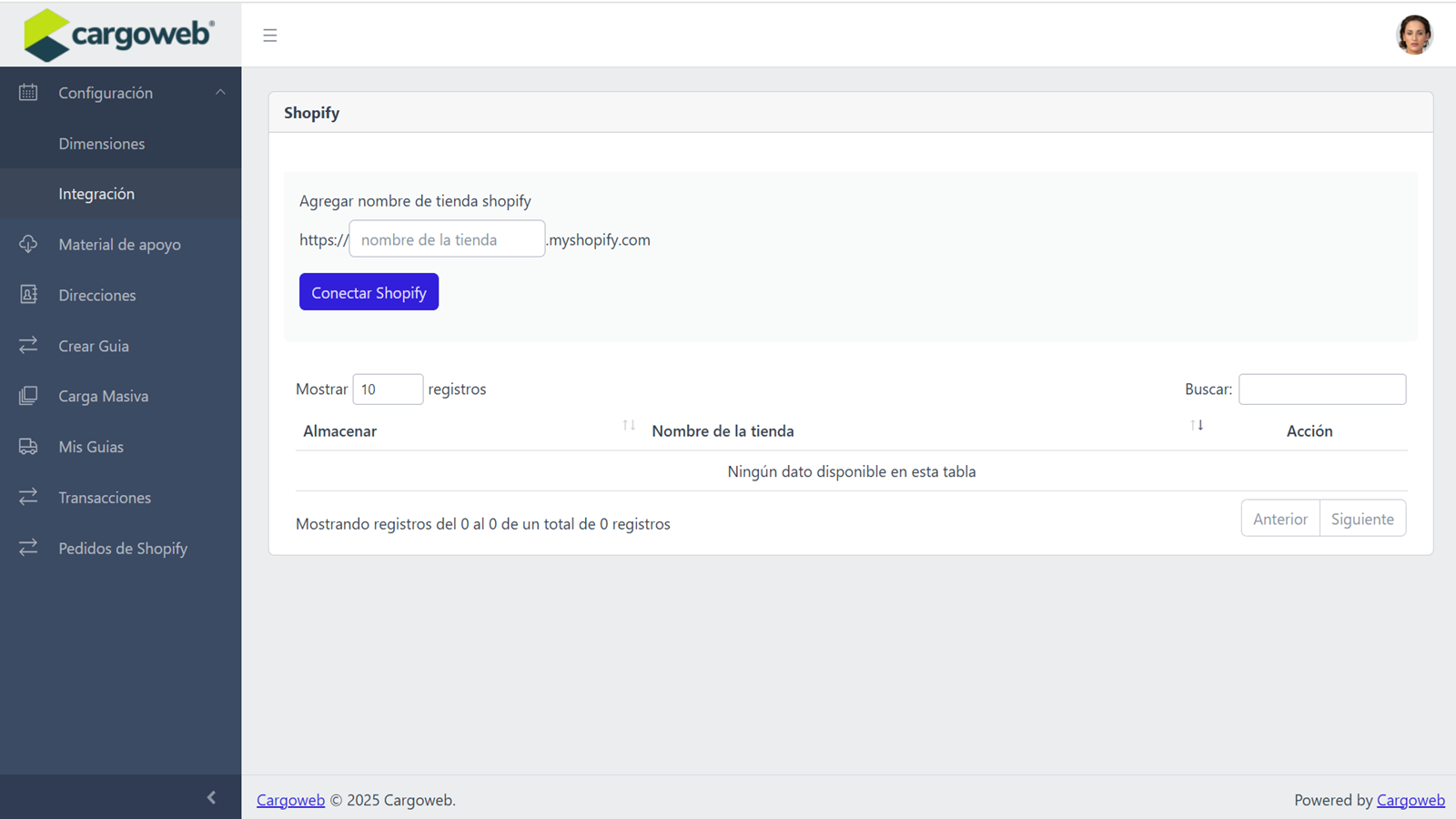Toggle the hamburger menu icon
The width and height of the screenshot is (1456, 819).
coord(270,35)
